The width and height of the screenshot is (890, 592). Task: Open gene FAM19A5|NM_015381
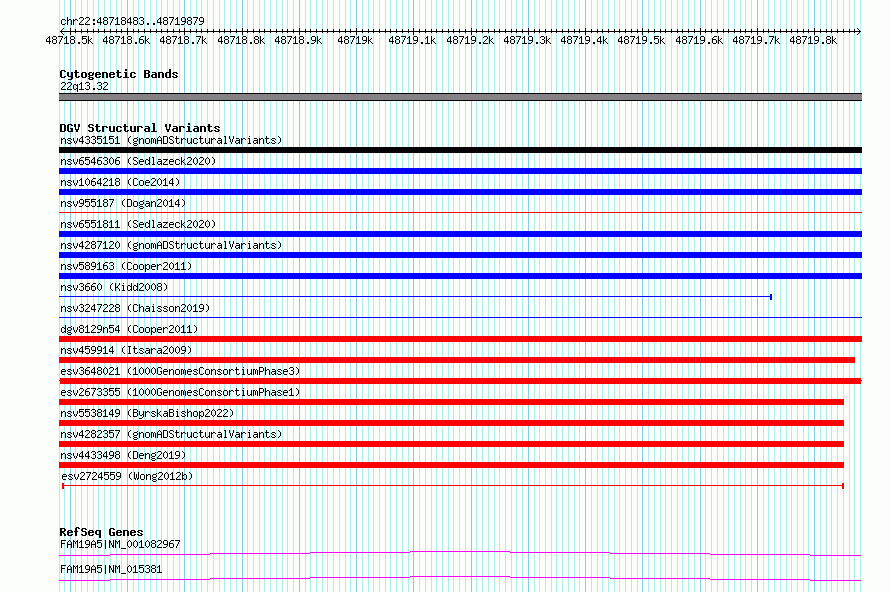111,569
